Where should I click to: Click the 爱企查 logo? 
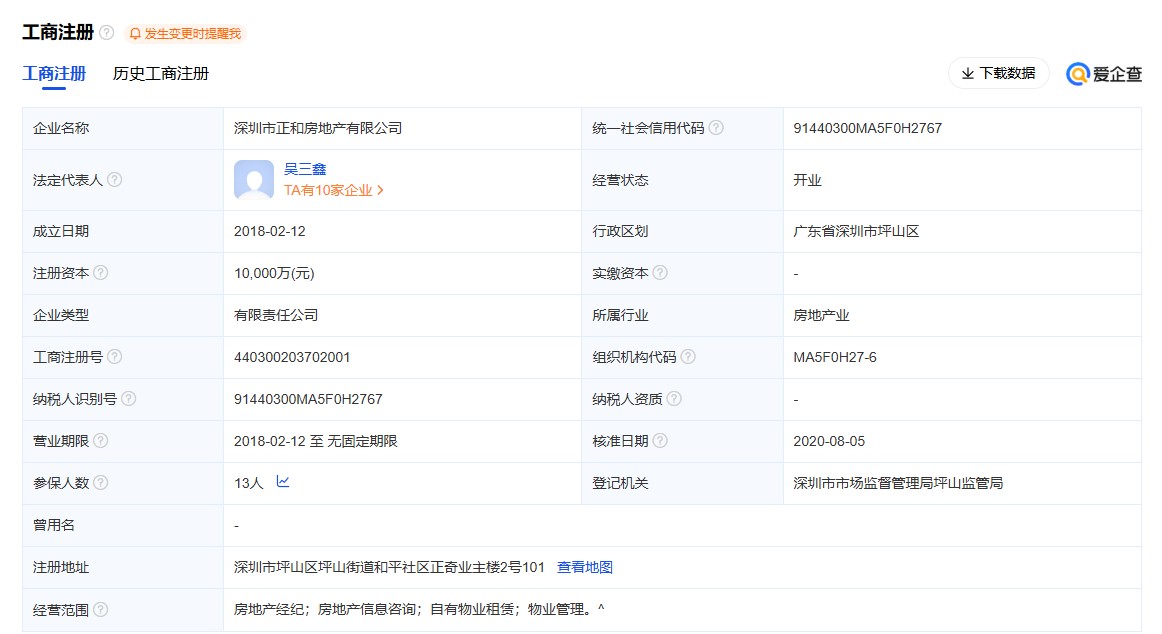coord(1104,73)
